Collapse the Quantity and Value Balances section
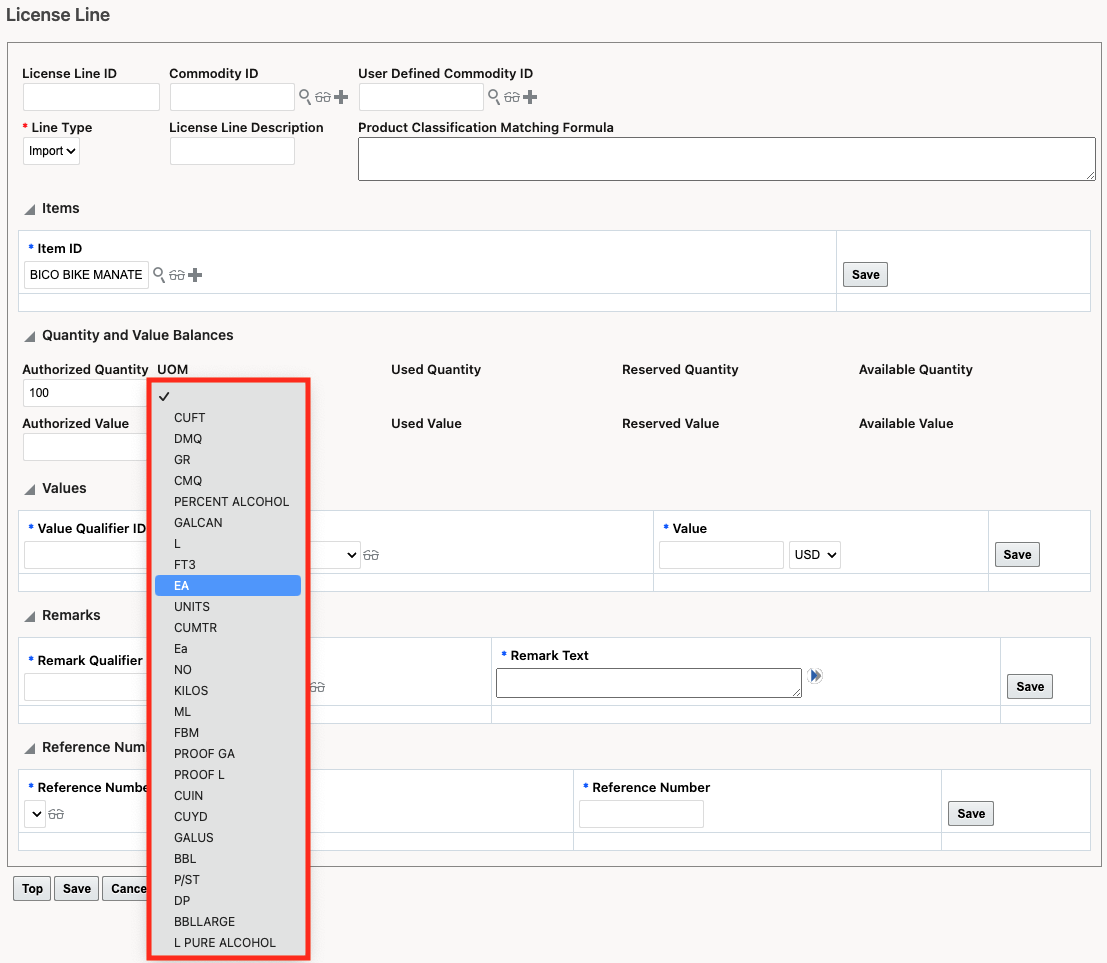This screenshot has width=1107, height=963. pyautogui.click(x=31, y=336)
